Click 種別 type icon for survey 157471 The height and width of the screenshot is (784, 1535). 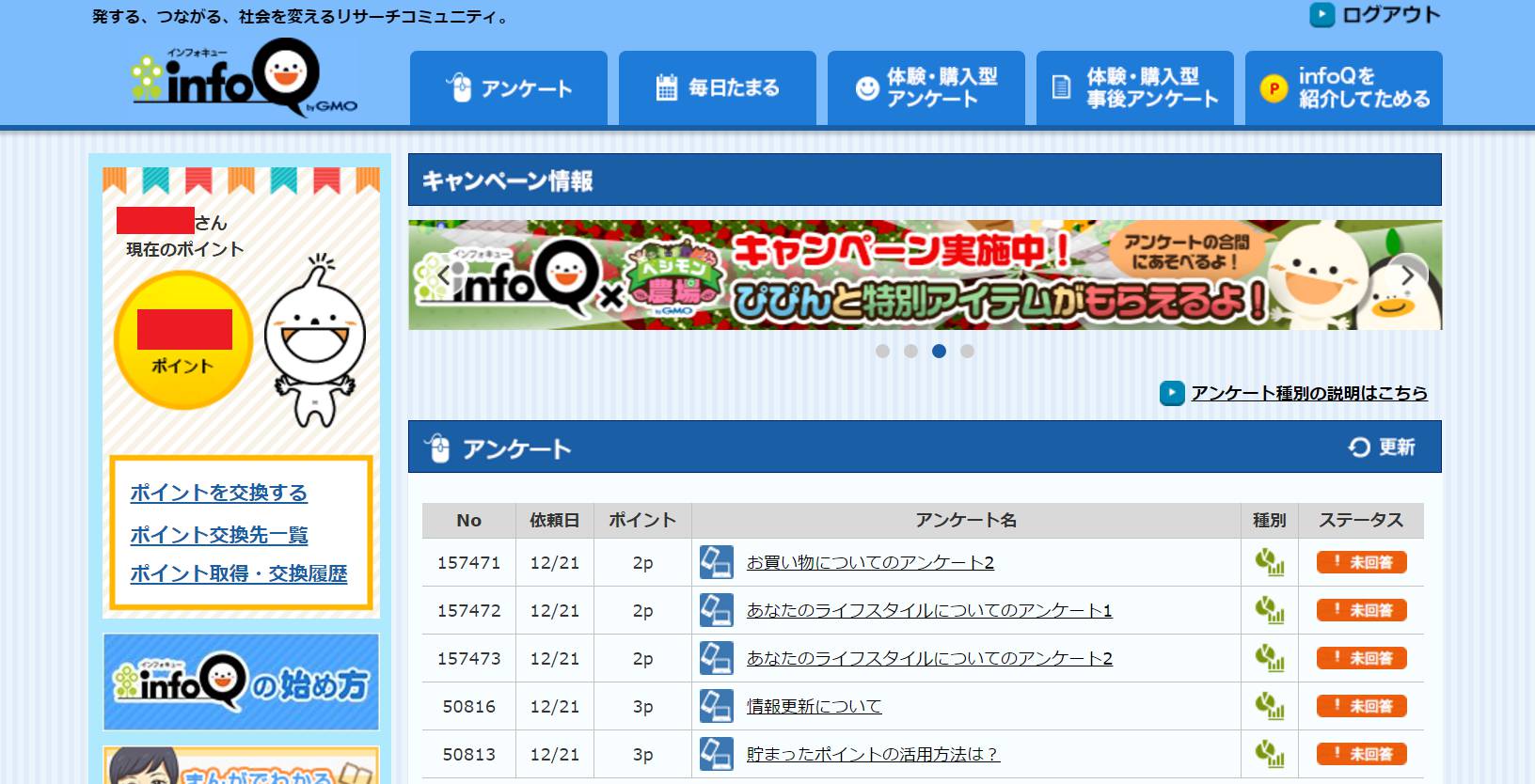click(x=1270, y=562)
